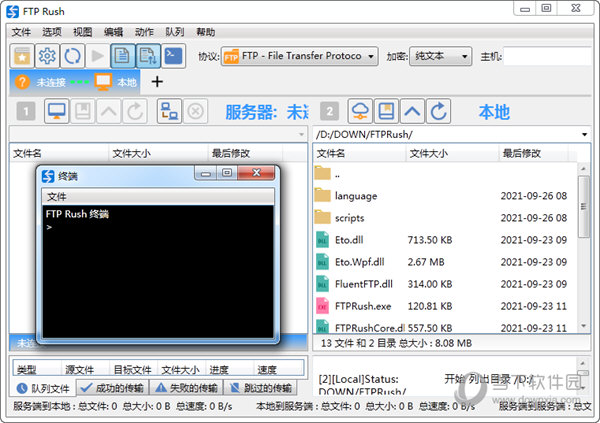
Task: Click the gray play transfer button
Action: click(98, 56)
